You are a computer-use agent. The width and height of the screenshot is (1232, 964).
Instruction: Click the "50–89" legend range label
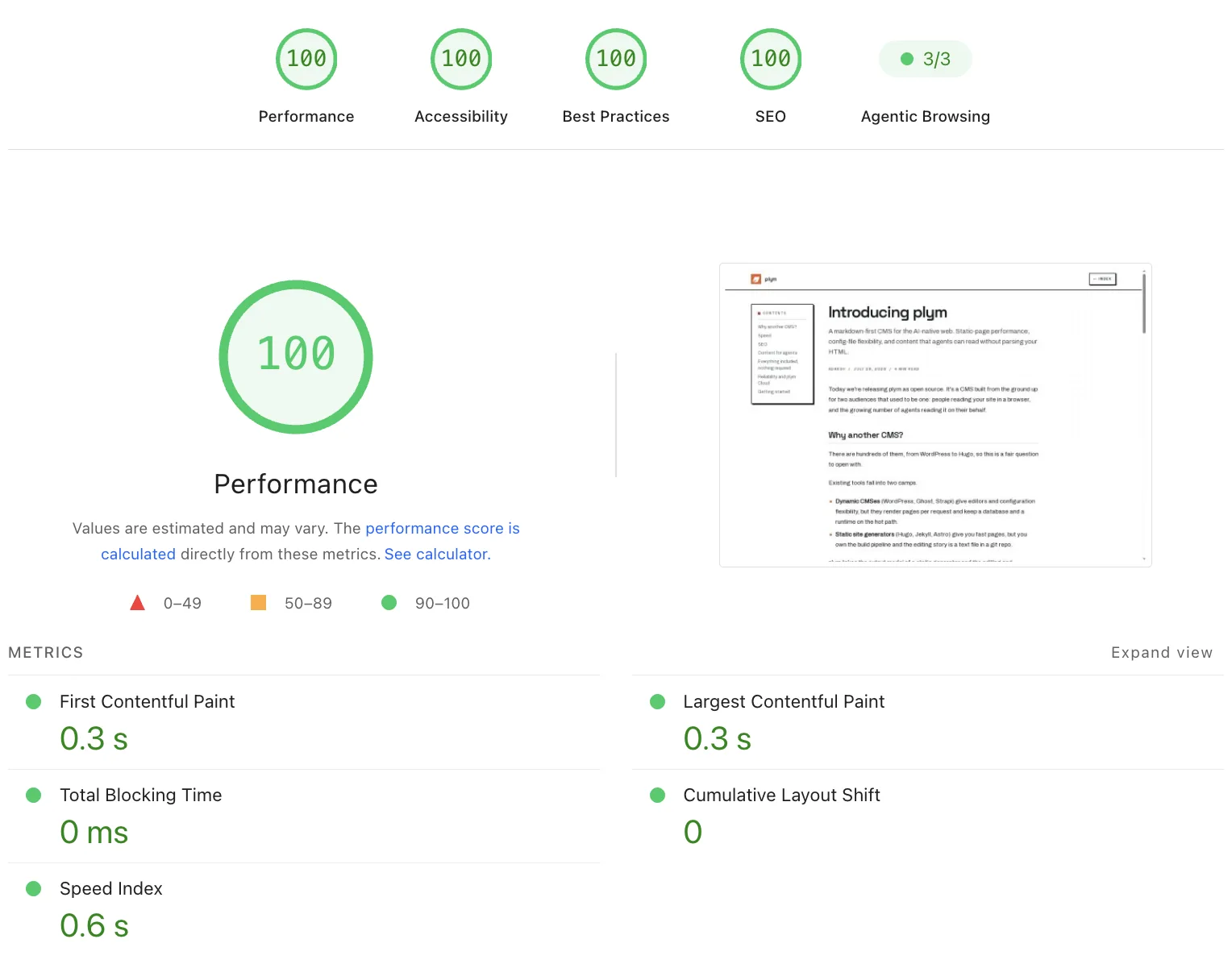click(x=308, y=603)
